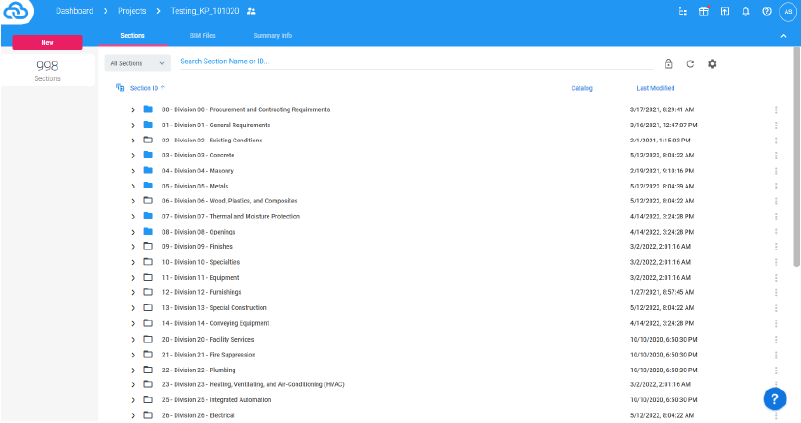Open more options for Division 20 row
The width and height of the screenshot is (801, 423).
click(x=776, y=339)
